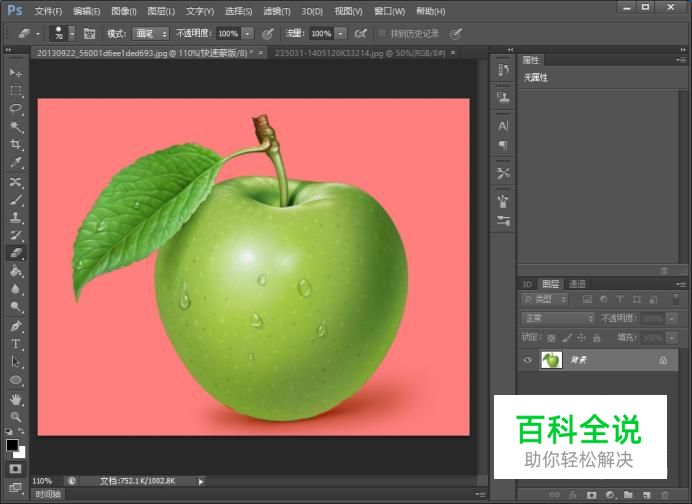Open the Image menu

(124, 11)
